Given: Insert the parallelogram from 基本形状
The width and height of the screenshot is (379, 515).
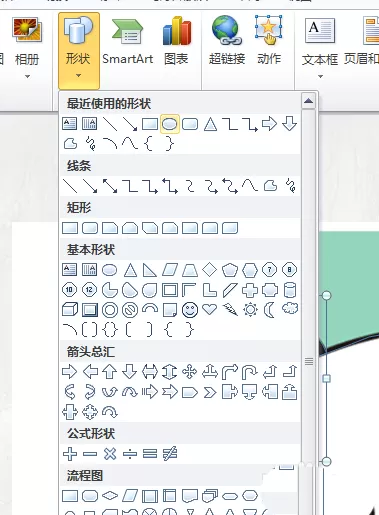Looking at the screenshot, I should (x=170, y=270).
